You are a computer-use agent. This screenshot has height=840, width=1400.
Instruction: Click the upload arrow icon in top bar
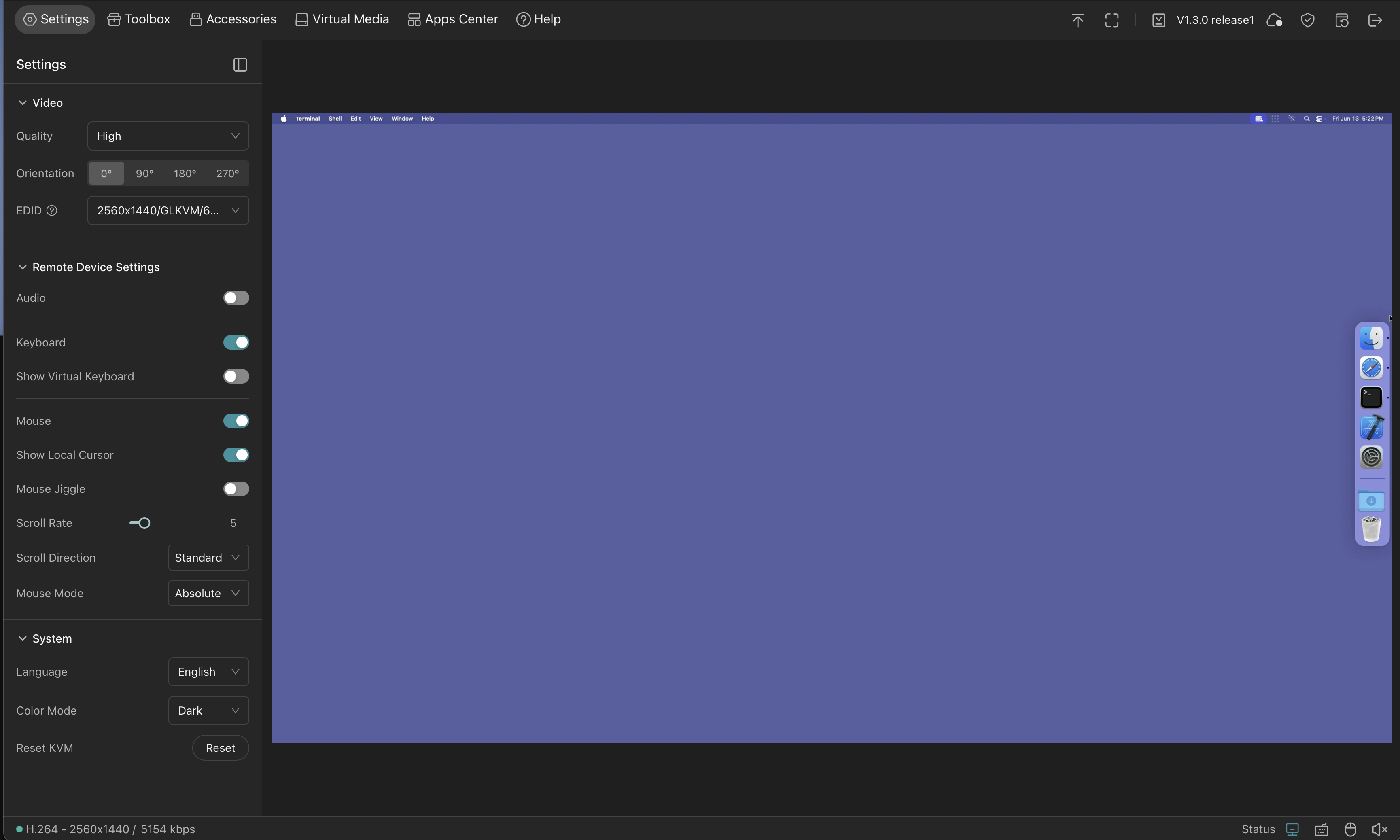1078,20
